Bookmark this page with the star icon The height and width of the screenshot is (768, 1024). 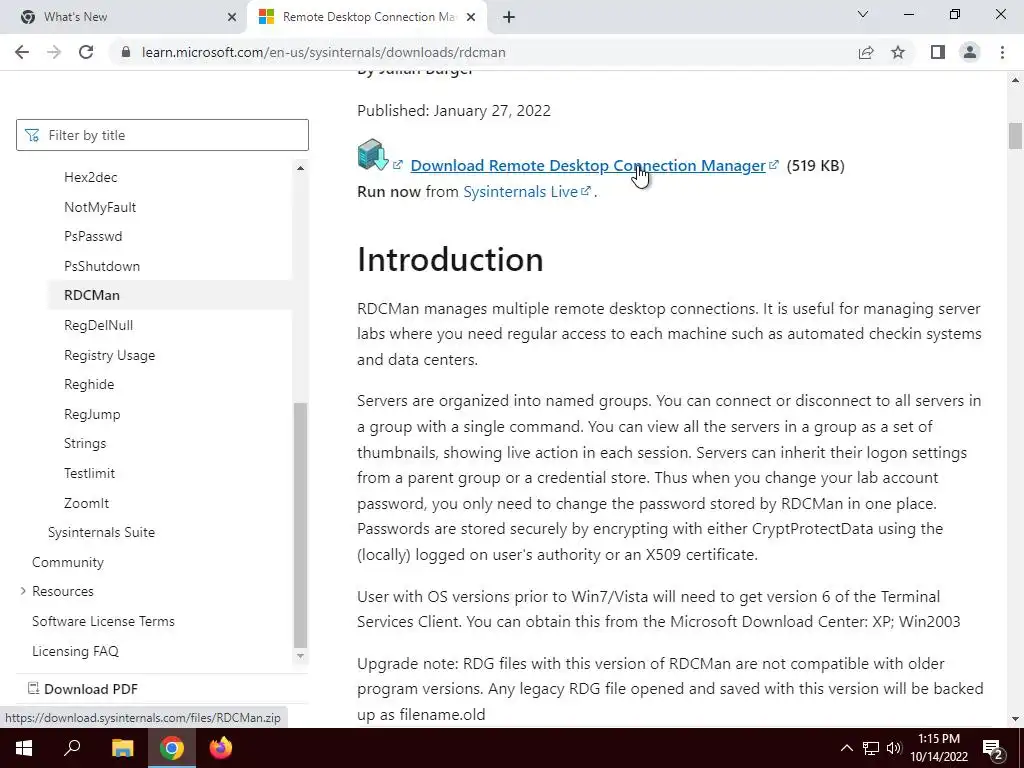click(898, 52)
